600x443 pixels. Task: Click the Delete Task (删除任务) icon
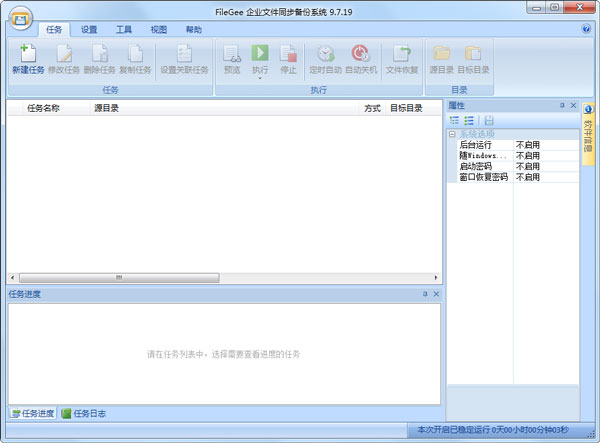[99, 54]
